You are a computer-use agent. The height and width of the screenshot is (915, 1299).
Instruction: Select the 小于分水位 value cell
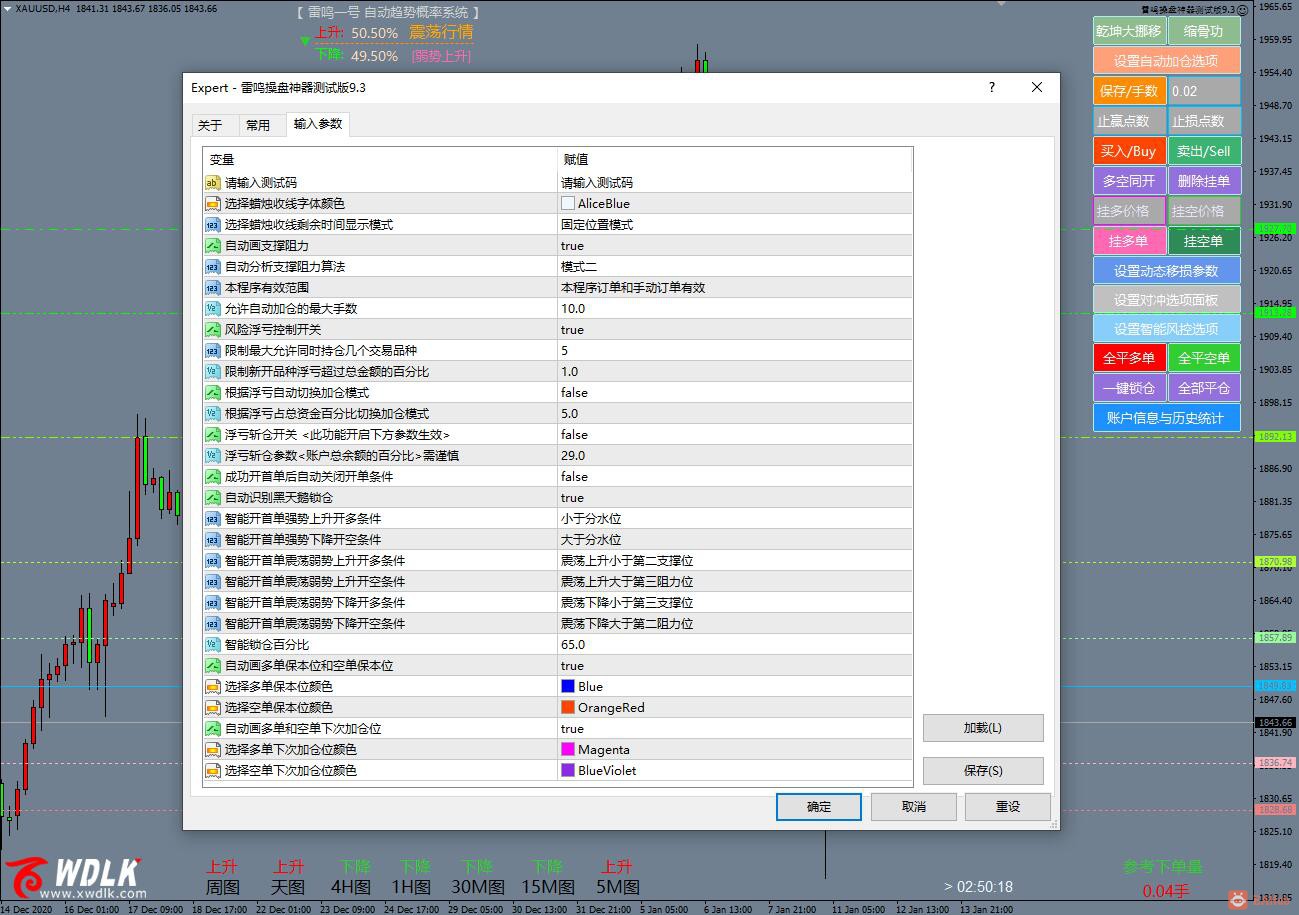click(x=735, y=519)
